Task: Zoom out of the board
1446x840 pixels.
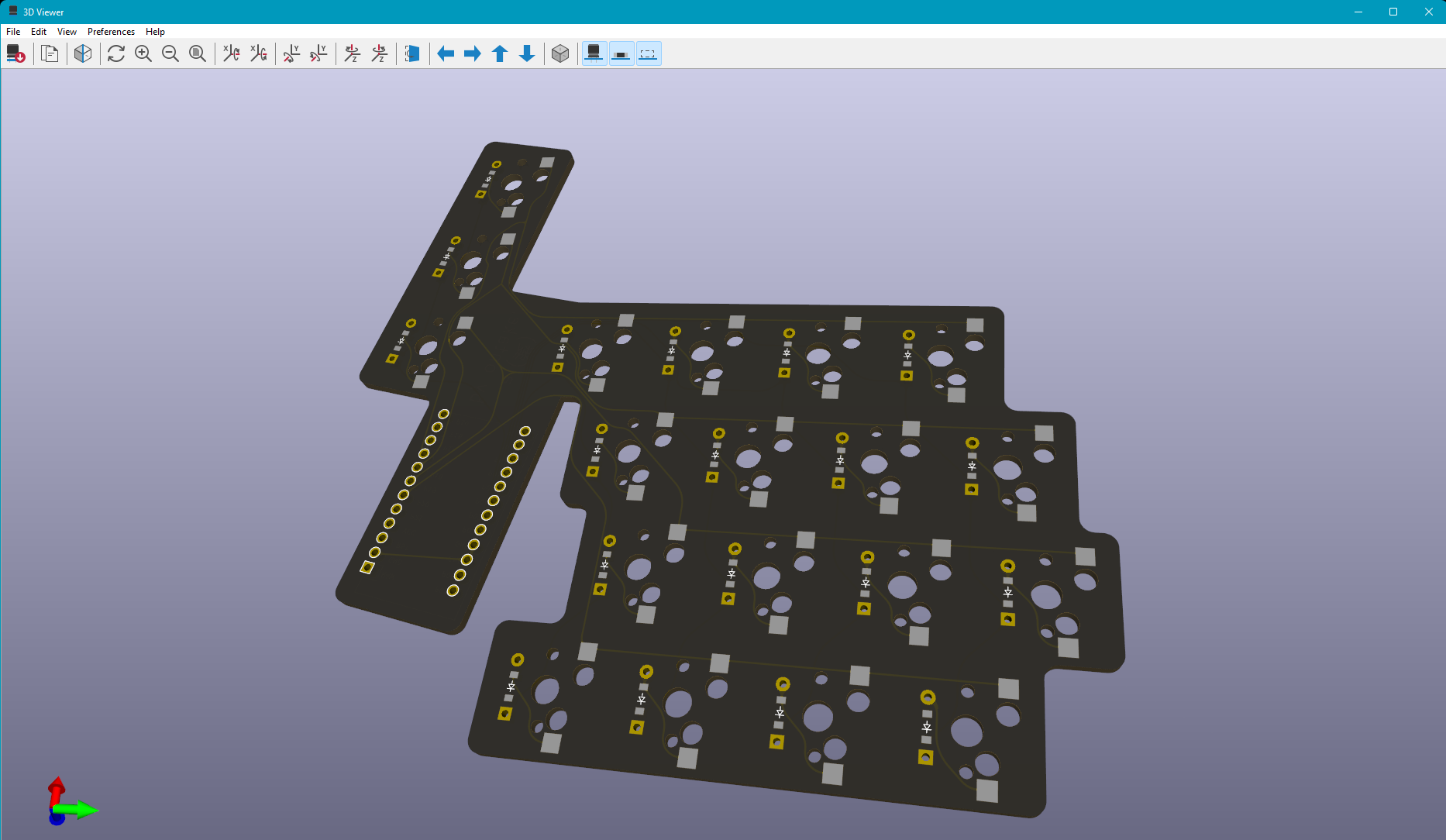Action: point(170,53)
